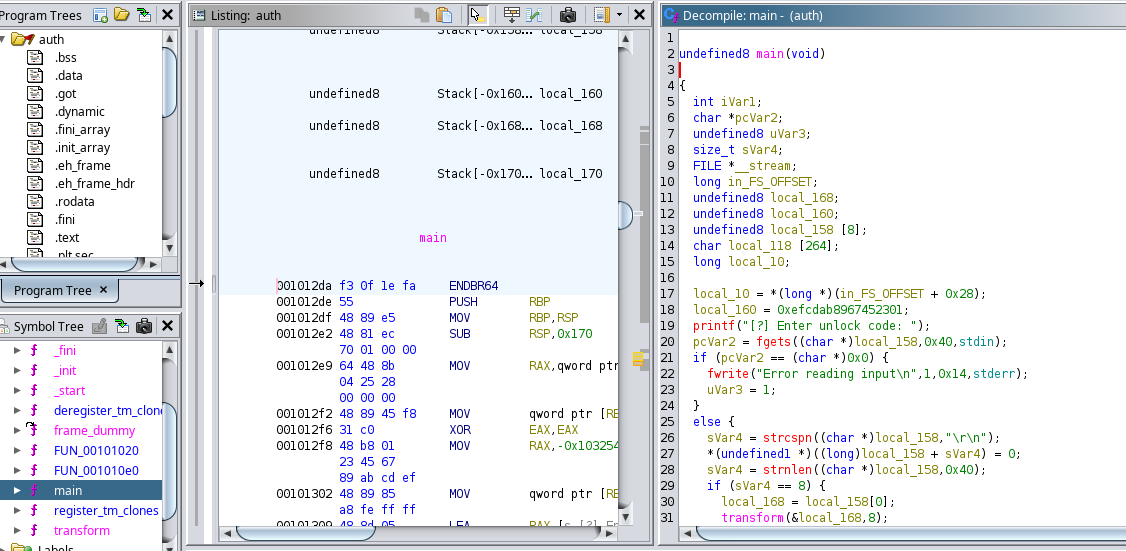Select the .eh_frame_hdr fragment
The width and height of the screenshot is (1126, 551).
94,183
